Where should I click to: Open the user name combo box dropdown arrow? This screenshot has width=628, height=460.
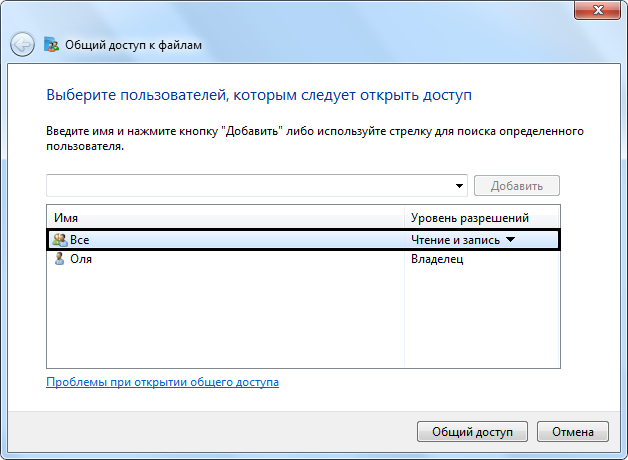pyautogui.click(x=460, y=186)
